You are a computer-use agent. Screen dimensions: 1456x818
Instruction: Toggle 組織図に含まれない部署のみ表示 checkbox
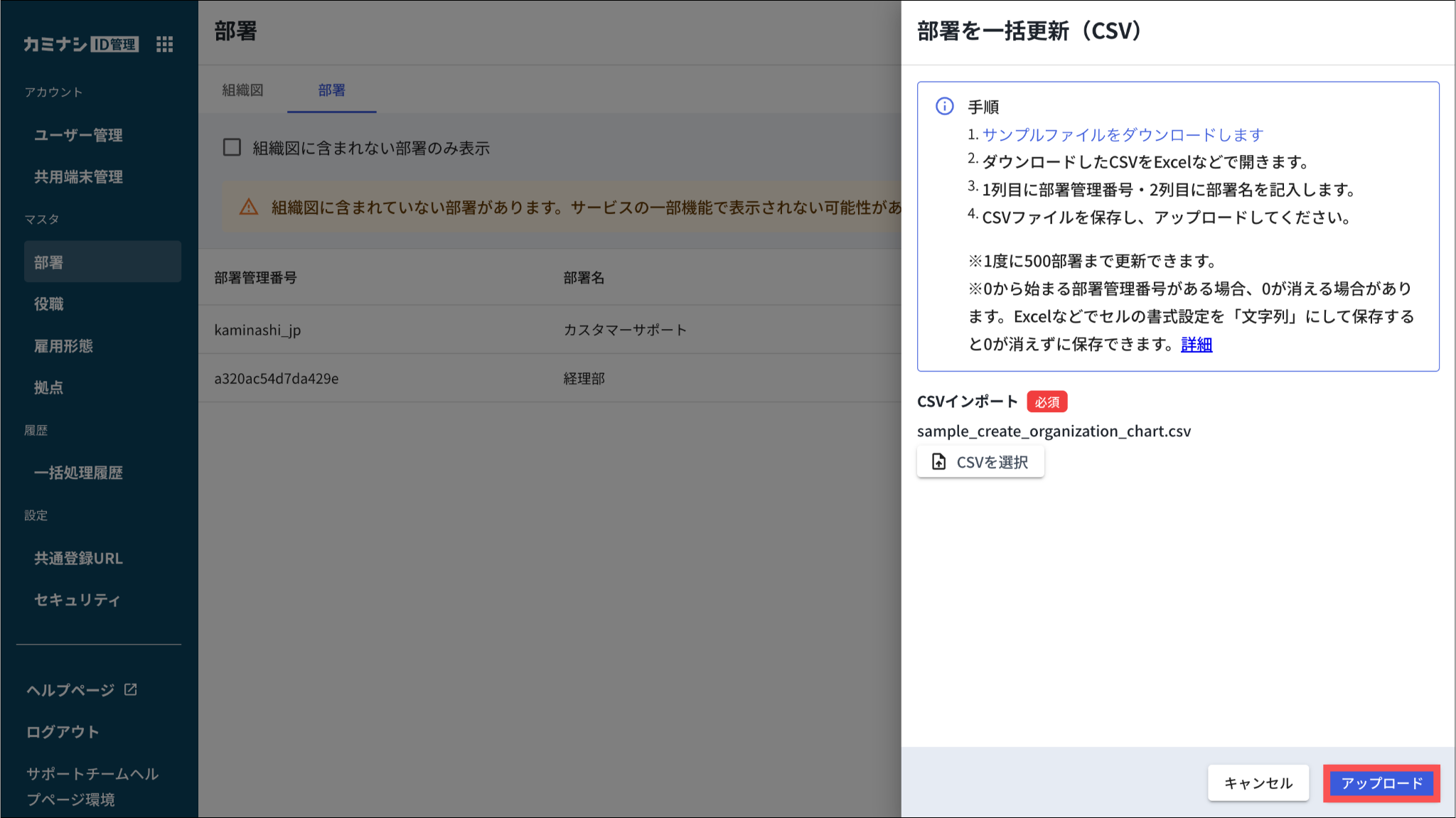pos(232,148)
